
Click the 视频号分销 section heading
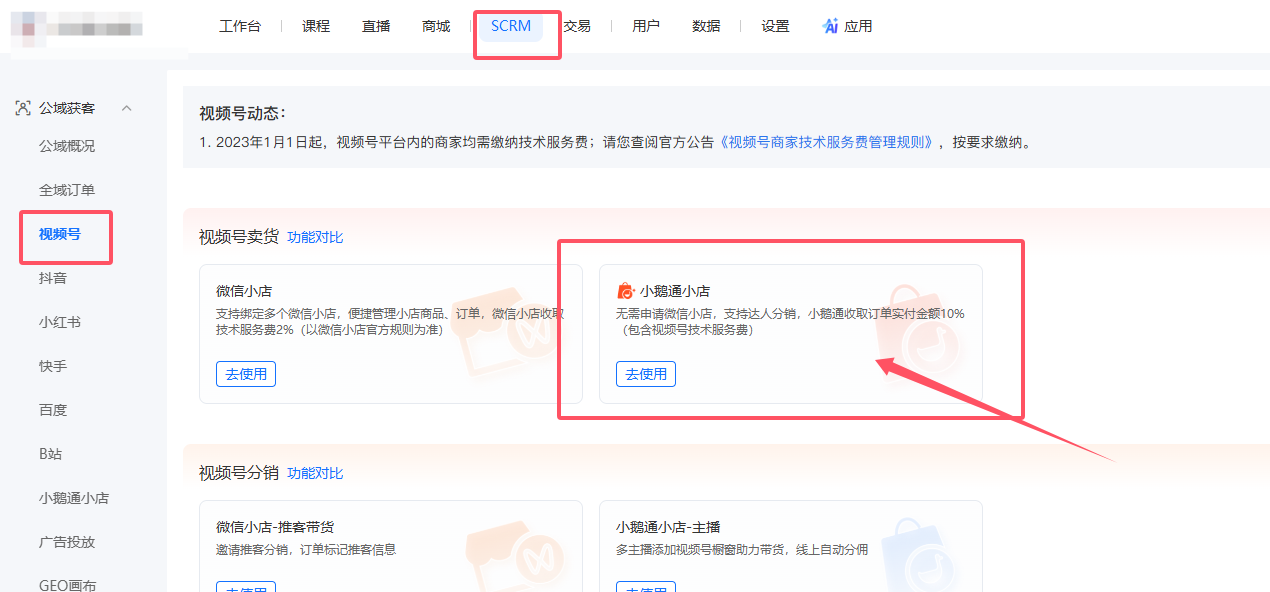(x=239, y=473)
